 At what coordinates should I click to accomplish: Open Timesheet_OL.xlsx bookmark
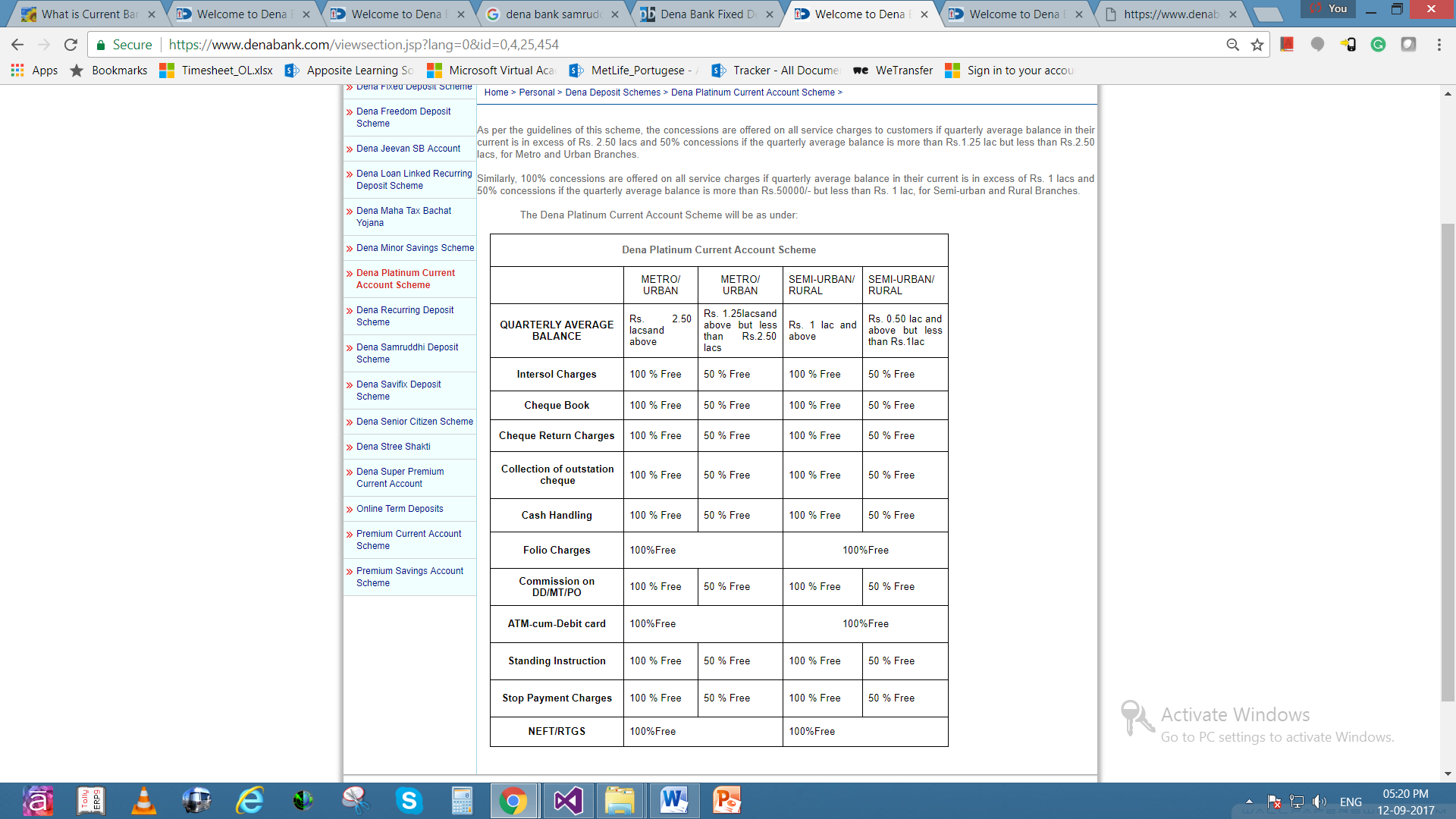[216, 71]
